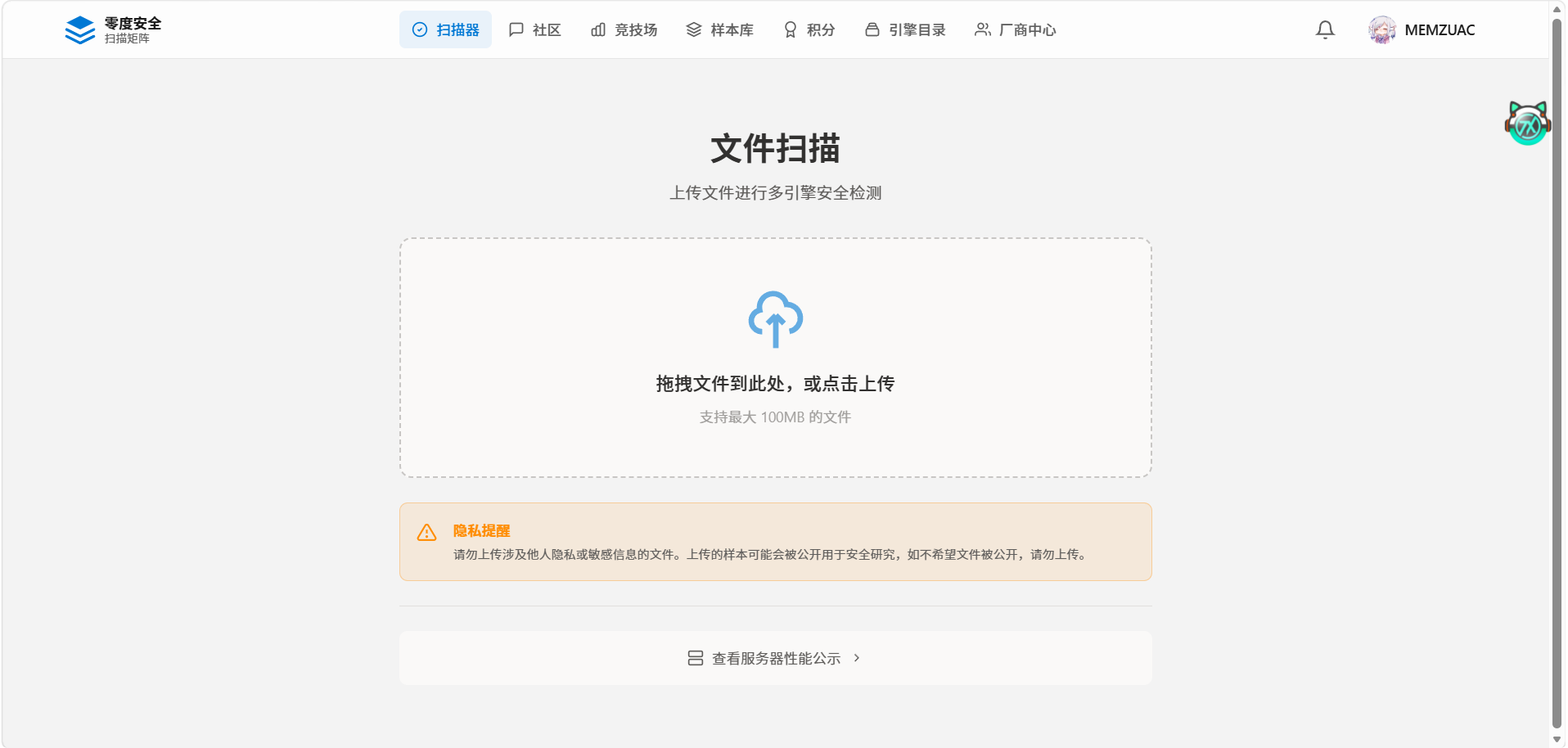Click the 隐私提醒 heading

click(x=481, y=530)
